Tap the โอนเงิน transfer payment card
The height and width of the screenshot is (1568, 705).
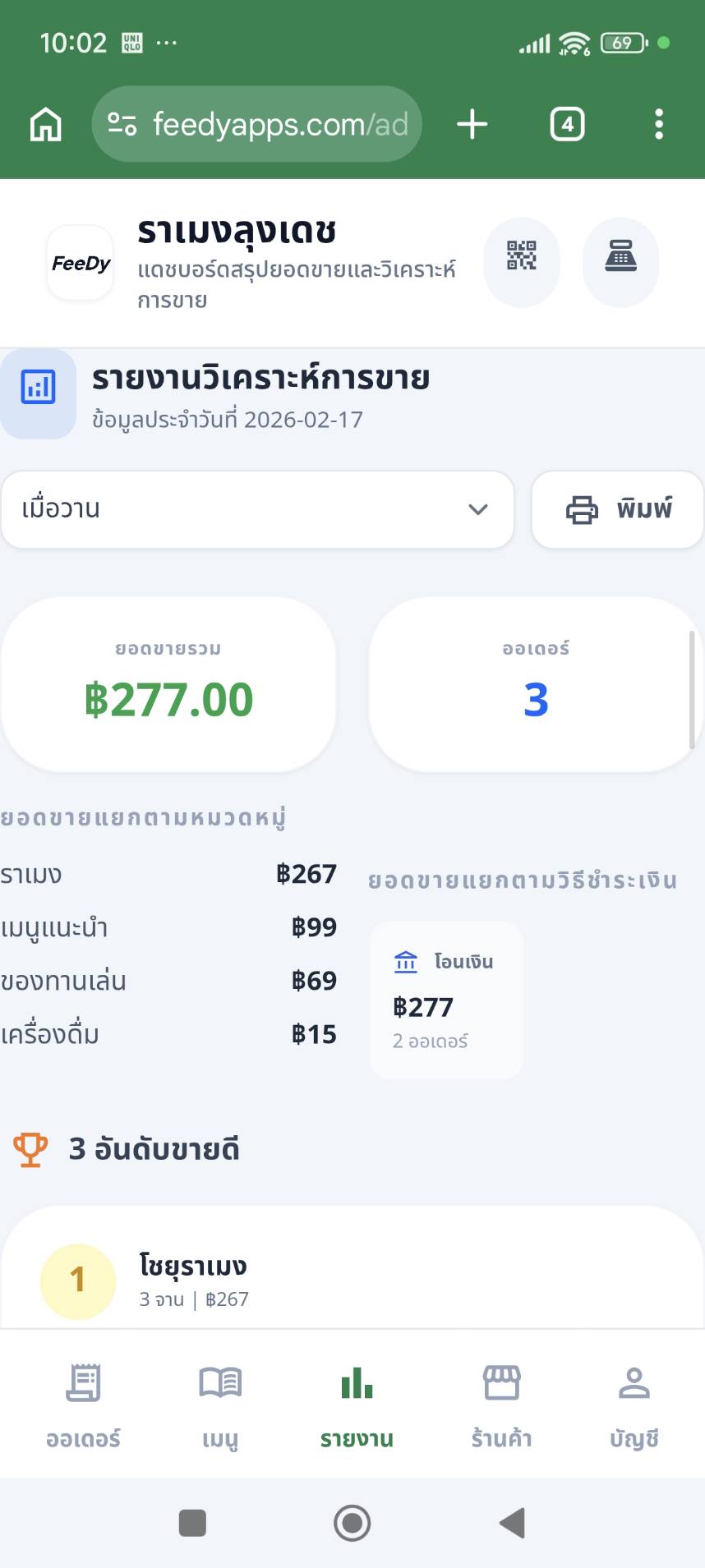[445, 1000]
